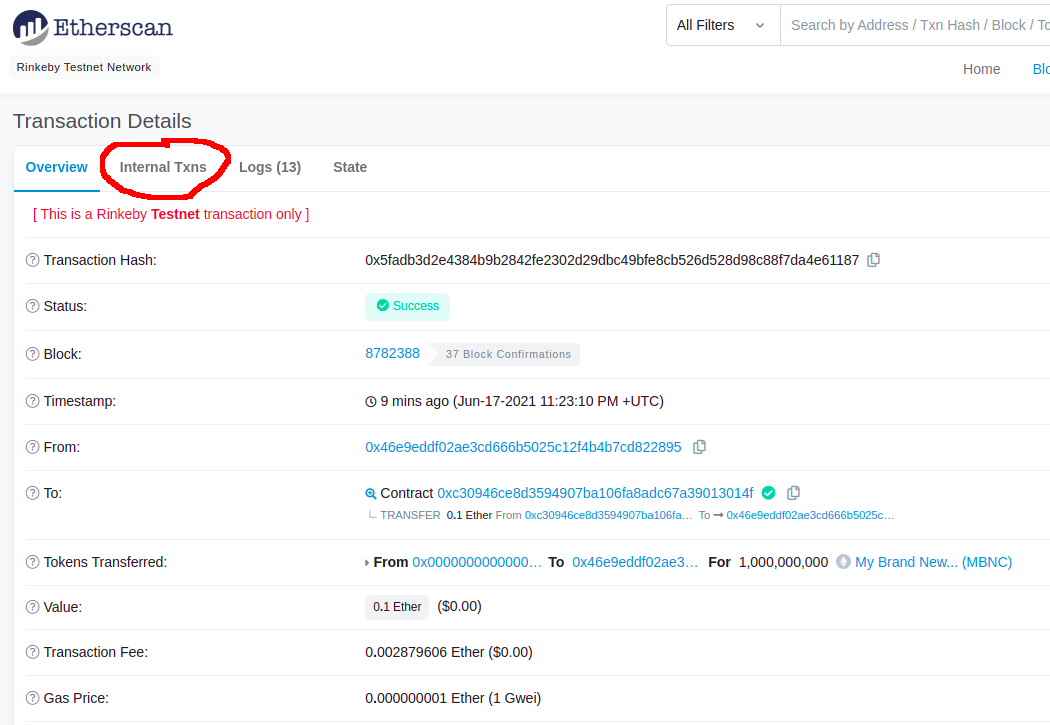Copy the To contract address
The image size is (1050, 725).
point(793,493)
